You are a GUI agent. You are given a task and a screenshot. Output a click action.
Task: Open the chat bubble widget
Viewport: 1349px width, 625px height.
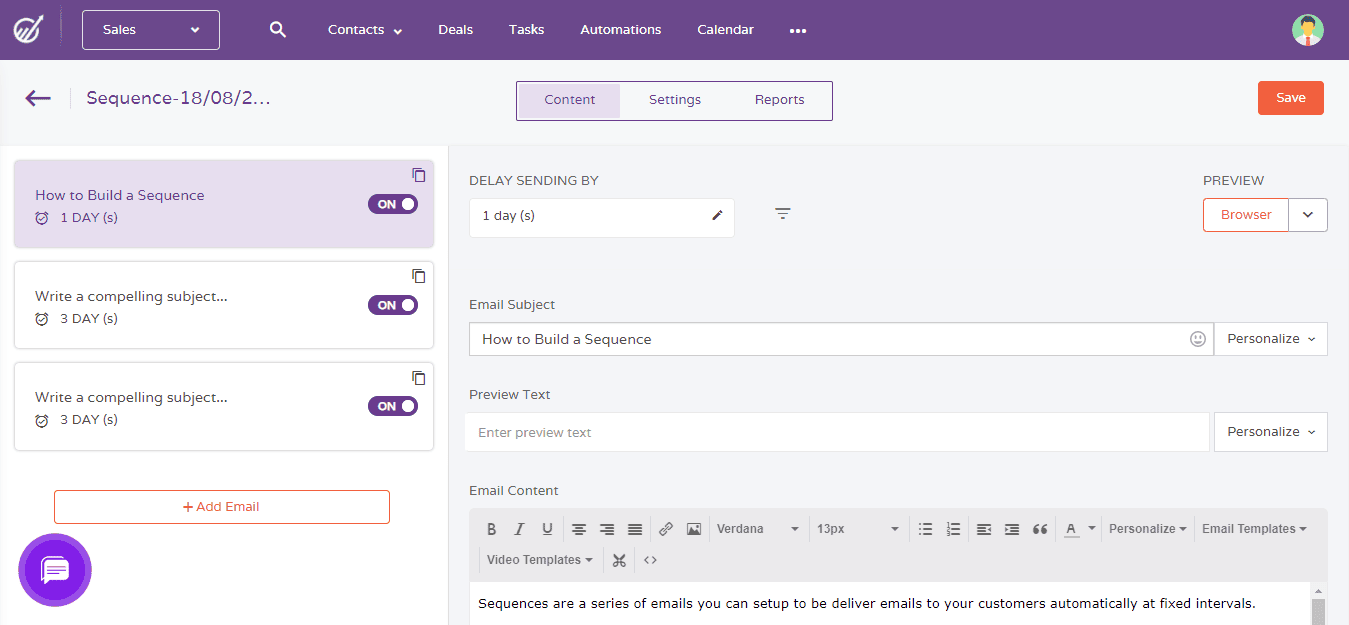[x=55, y=570]
